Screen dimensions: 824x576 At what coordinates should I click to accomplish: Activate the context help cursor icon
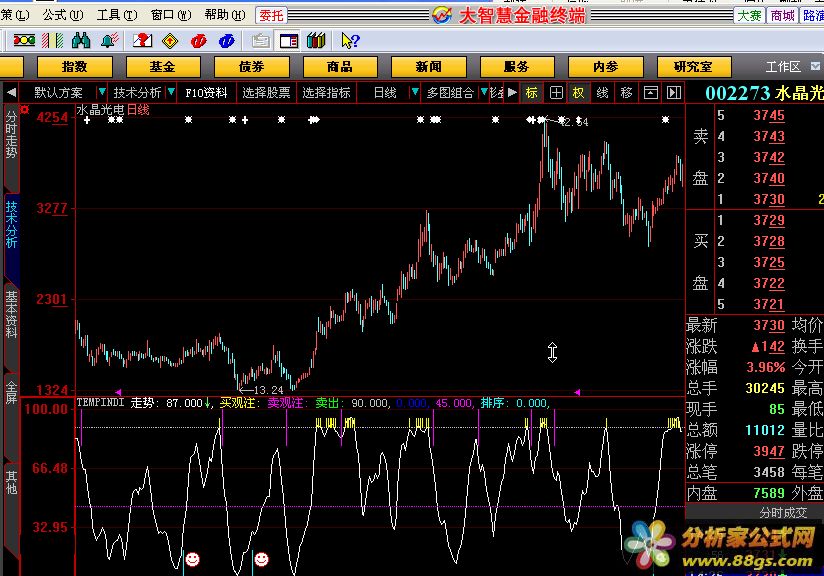pyautogui.click(x=350, y=40)
